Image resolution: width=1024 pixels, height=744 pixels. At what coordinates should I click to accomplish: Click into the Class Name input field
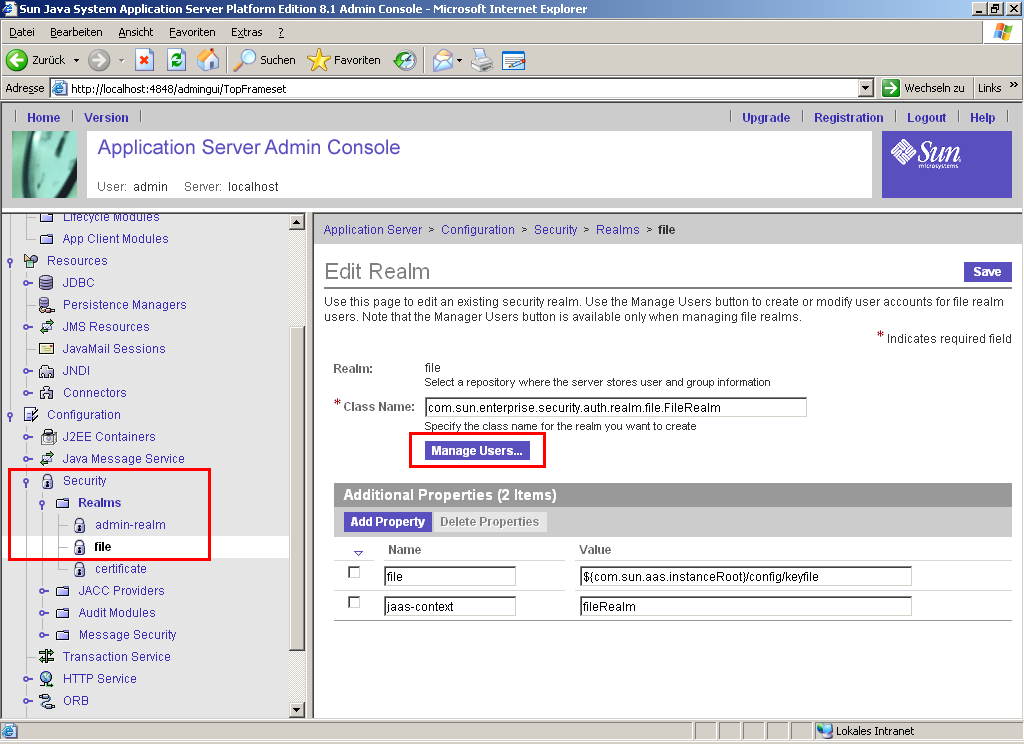coord(615,408)
